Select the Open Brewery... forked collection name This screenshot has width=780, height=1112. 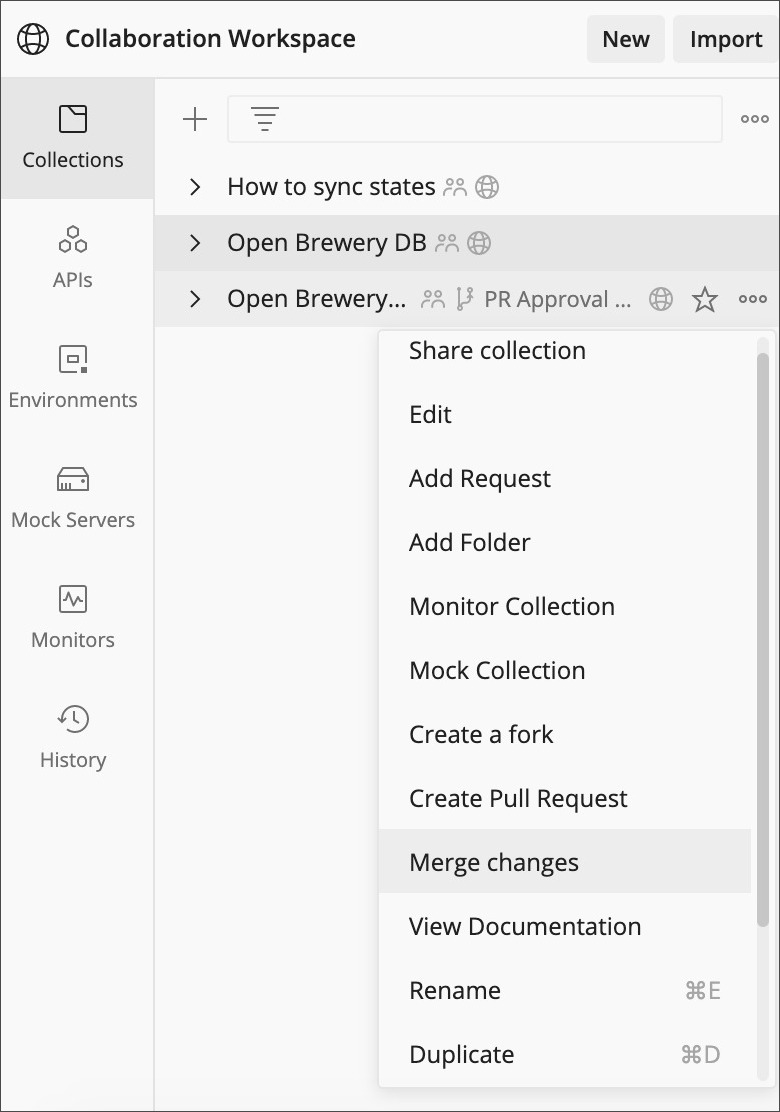317,299
